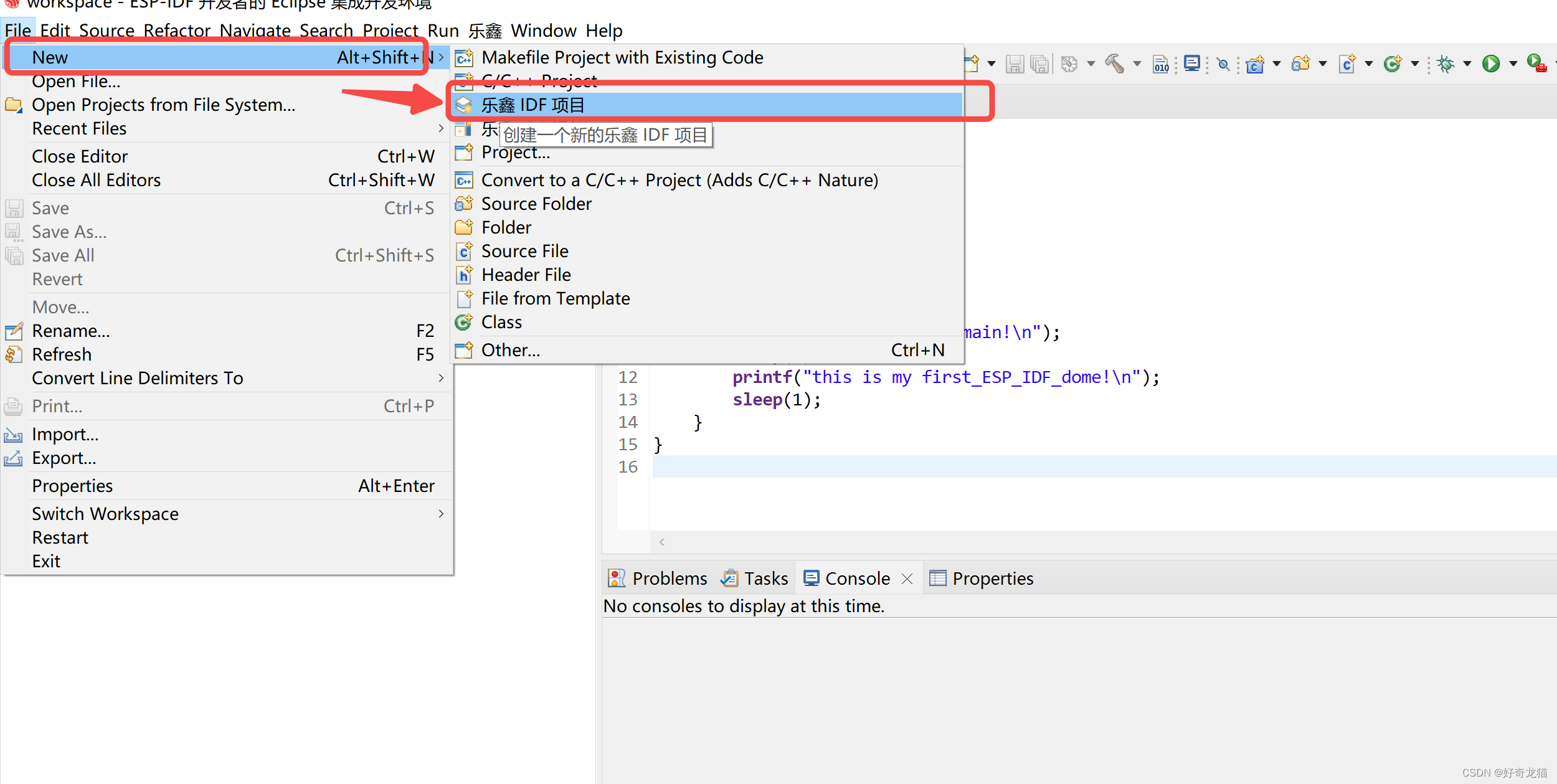The height and width of the screenshot is (784, 1557).
Task: Click the Makefile Project C++ icon
Action: click(x=464, y=57)
